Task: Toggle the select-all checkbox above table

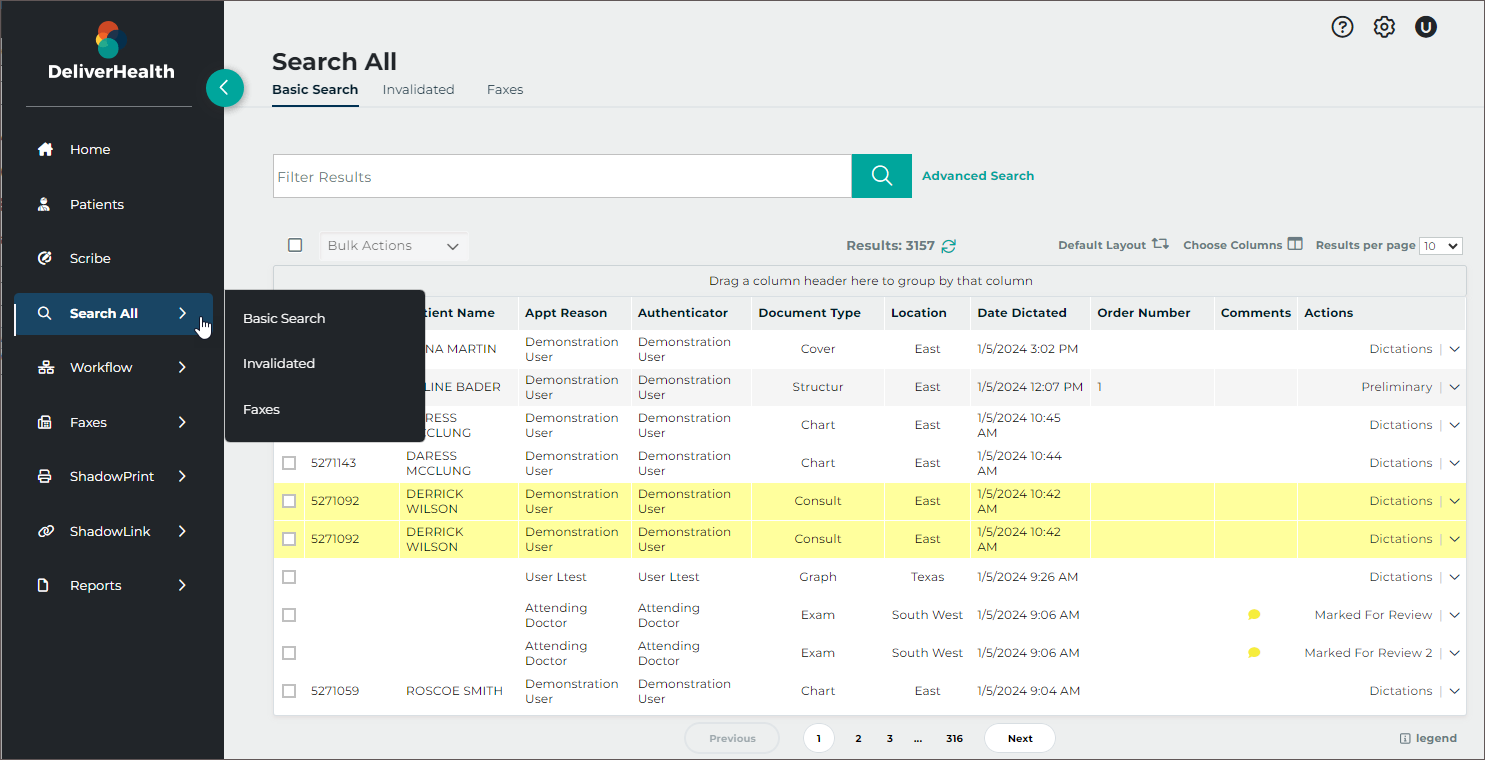Action: coord(295,245)
